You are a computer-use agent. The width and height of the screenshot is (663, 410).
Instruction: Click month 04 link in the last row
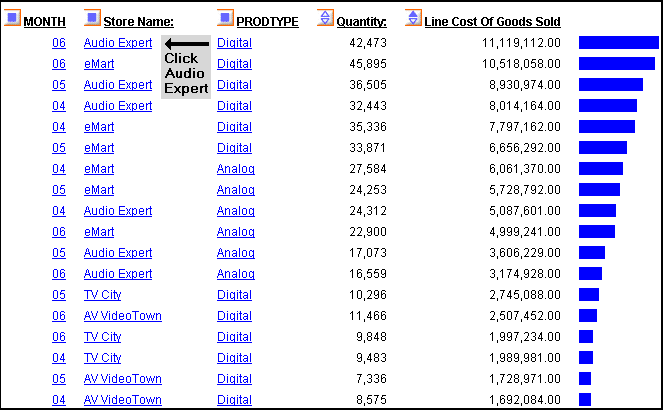click(x=59, y=399)
